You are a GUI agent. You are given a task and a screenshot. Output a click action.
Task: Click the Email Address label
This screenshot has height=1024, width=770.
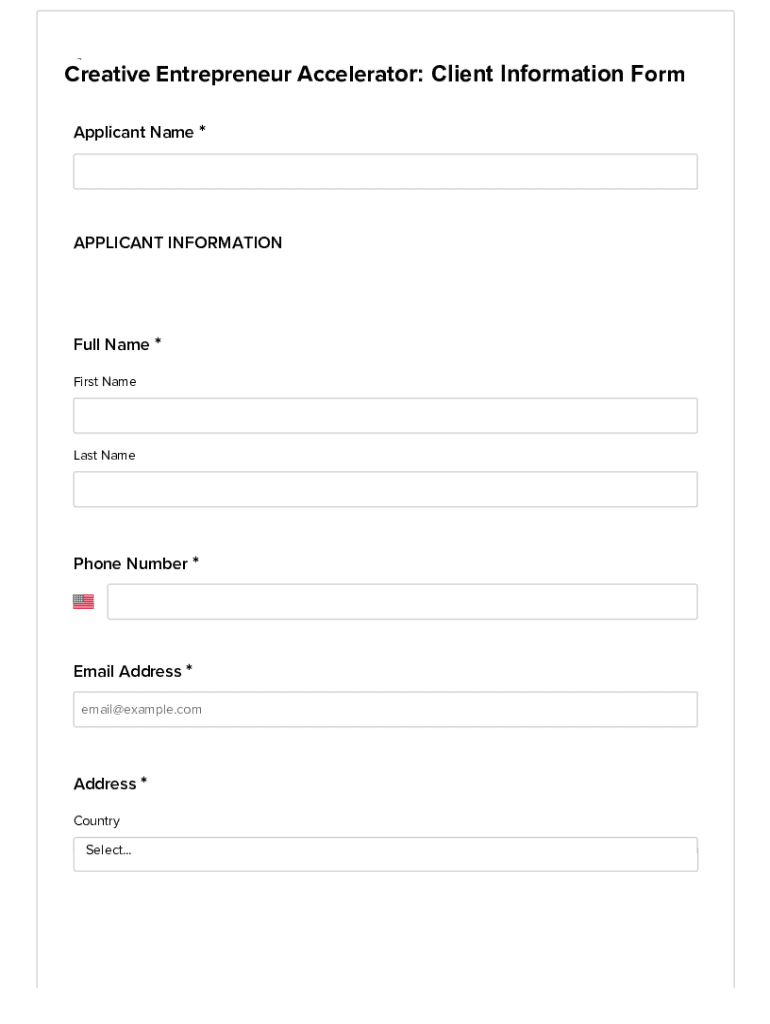tap(127, 672)
